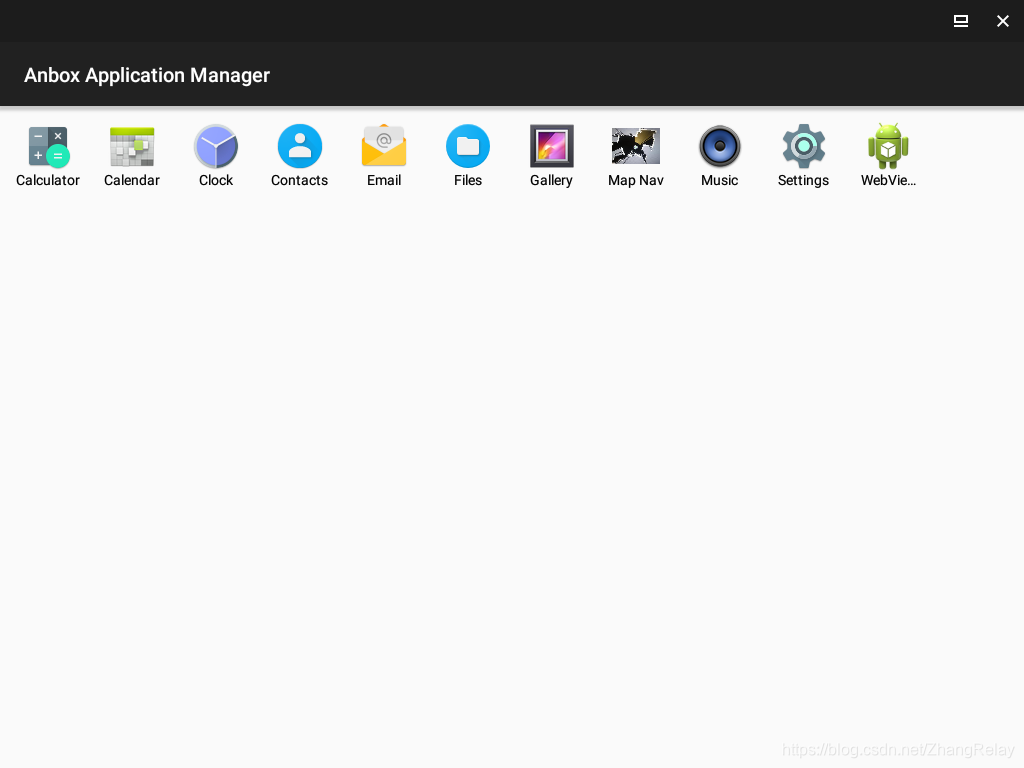Close the Anbox Application Manager window
This screenshot has width=1024, height=768.
pyautogui.click(x=1002, y=21)
